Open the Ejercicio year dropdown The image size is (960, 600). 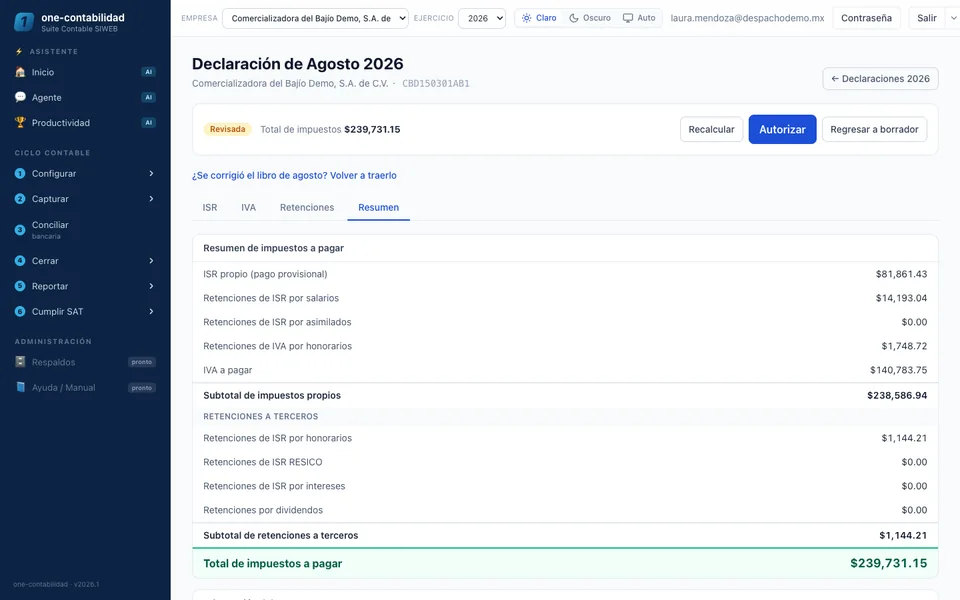pos(482,18)
